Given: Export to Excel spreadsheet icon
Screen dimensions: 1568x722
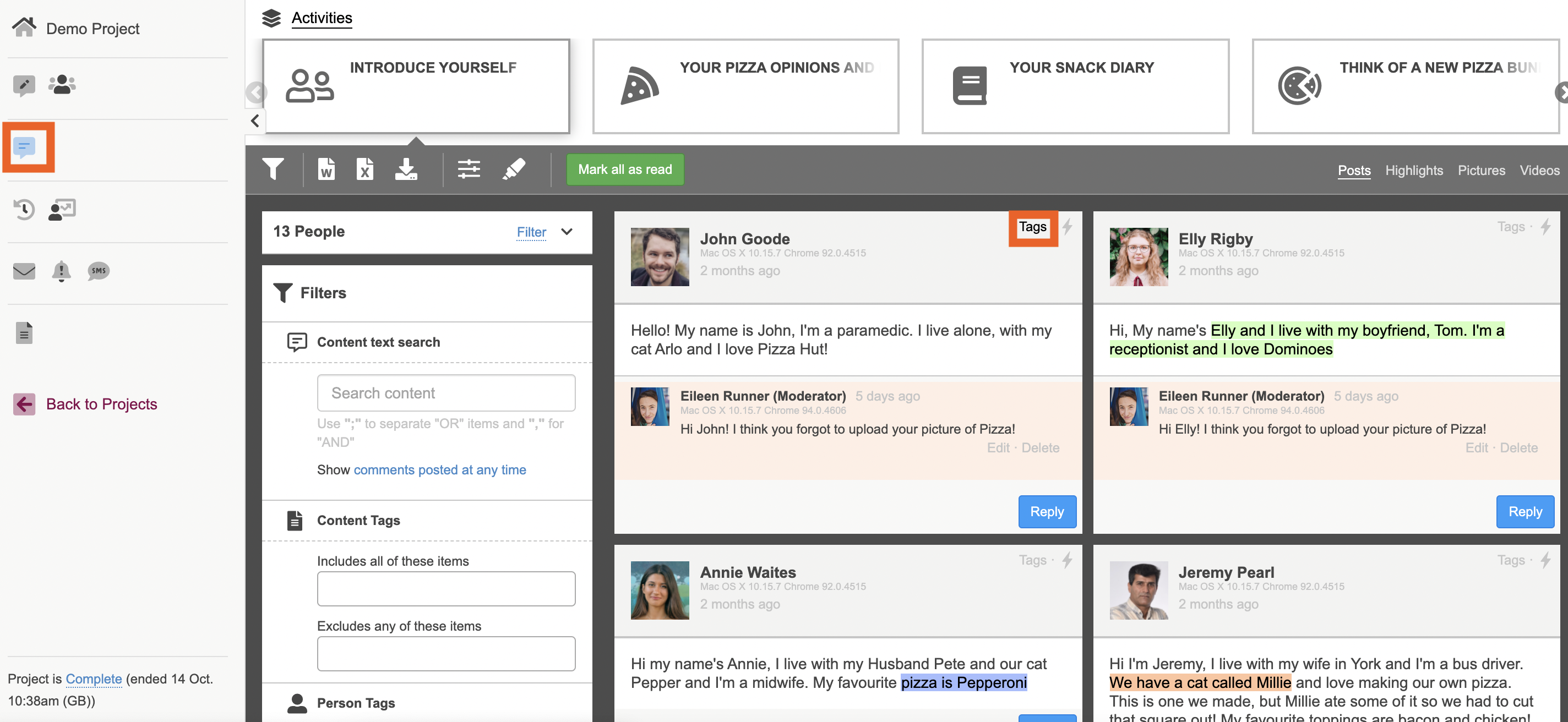Looking at the screenshot, I should point(364,169).
